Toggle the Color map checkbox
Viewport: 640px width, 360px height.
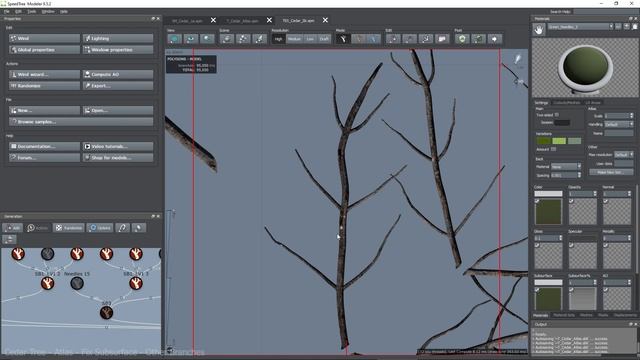537,201
